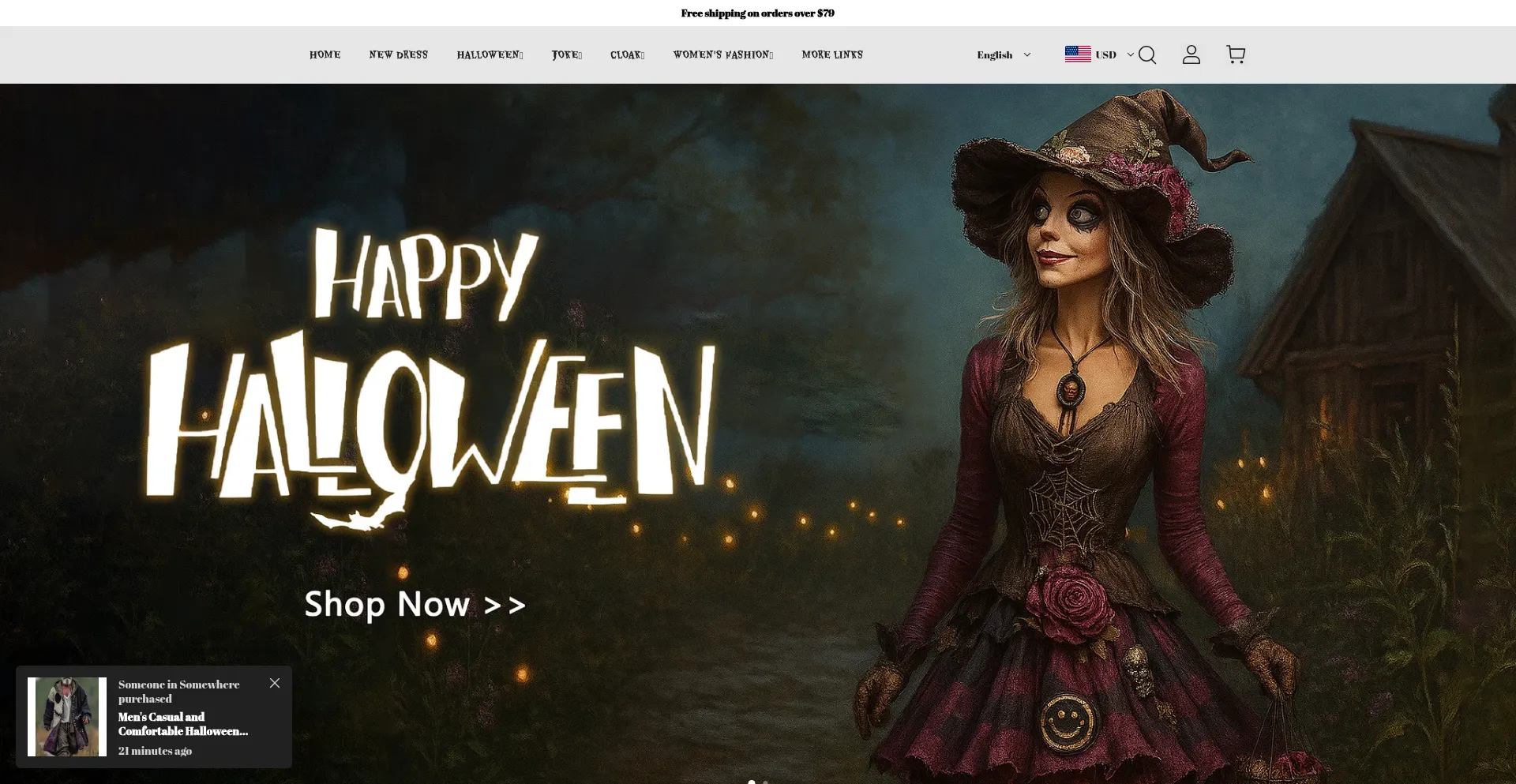Open the shopping cart icon
The height and width of the screenshot is (784, 1516).
click(x=1236, y=54)
